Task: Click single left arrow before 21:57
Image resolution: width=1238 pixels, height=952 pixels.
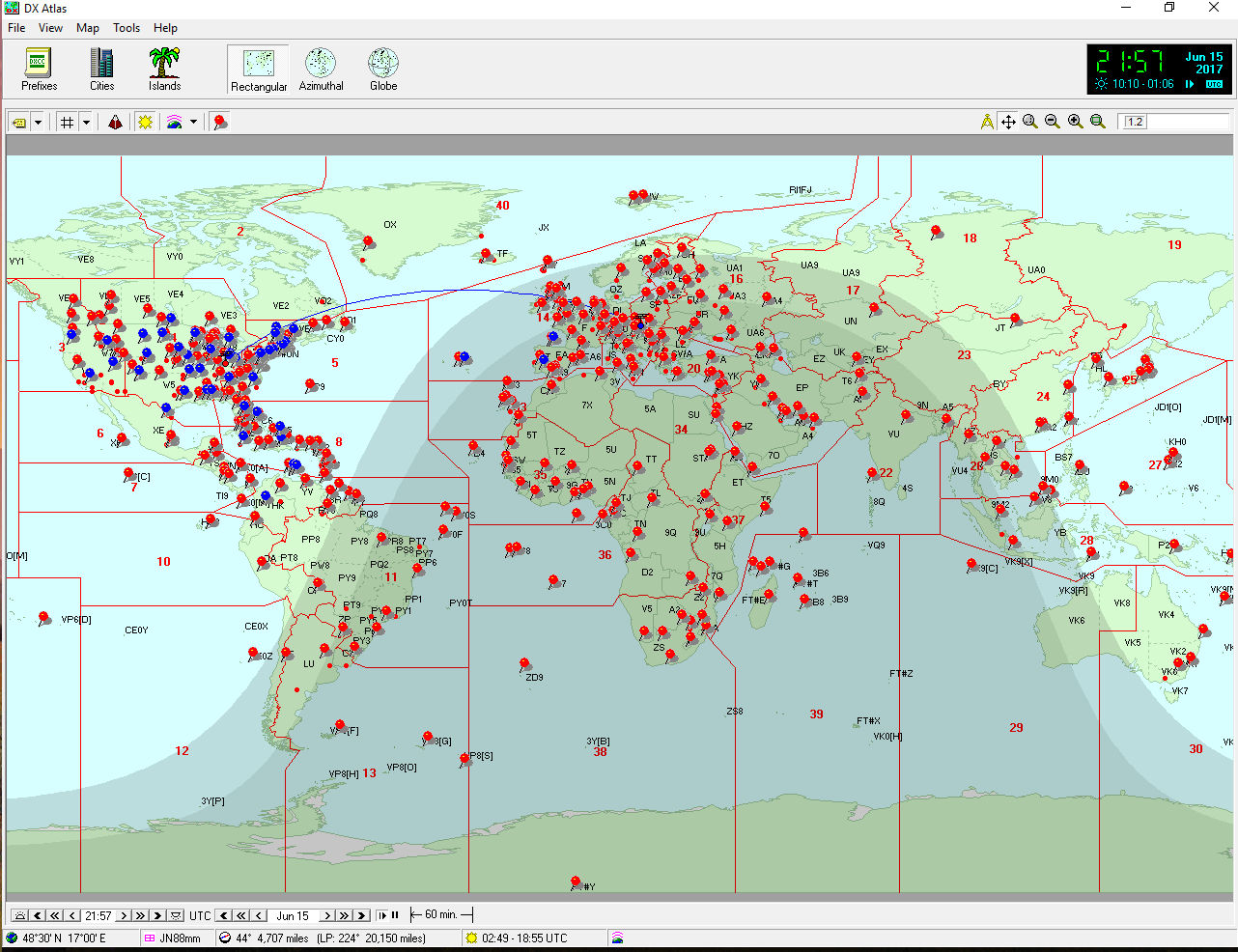Action: [x=72, y=915]
